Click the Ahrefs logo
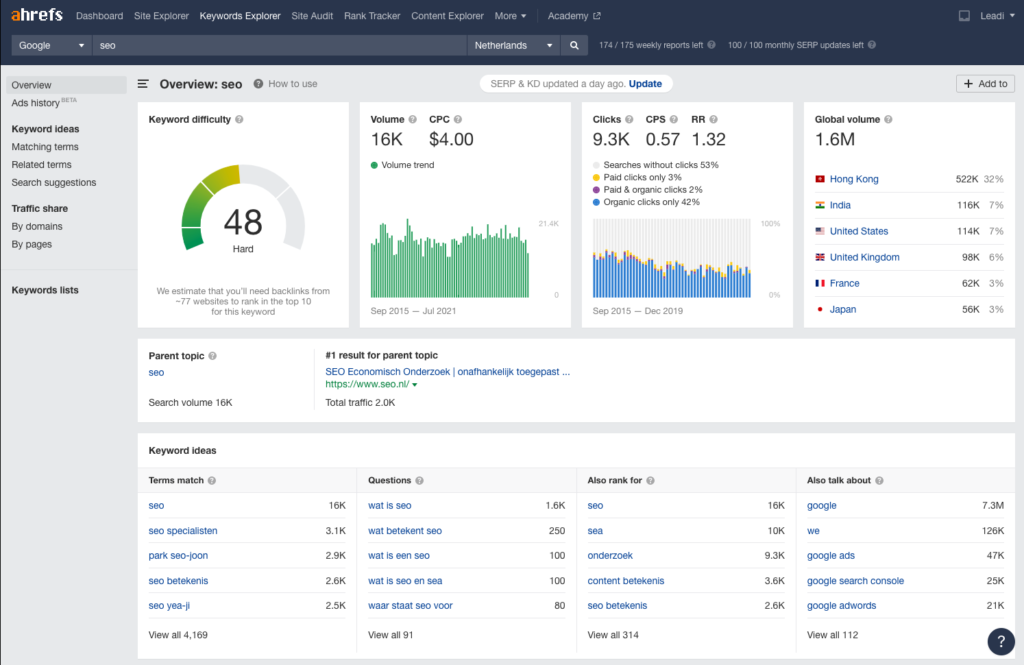Screen dimensions: 1024x665 37,14
